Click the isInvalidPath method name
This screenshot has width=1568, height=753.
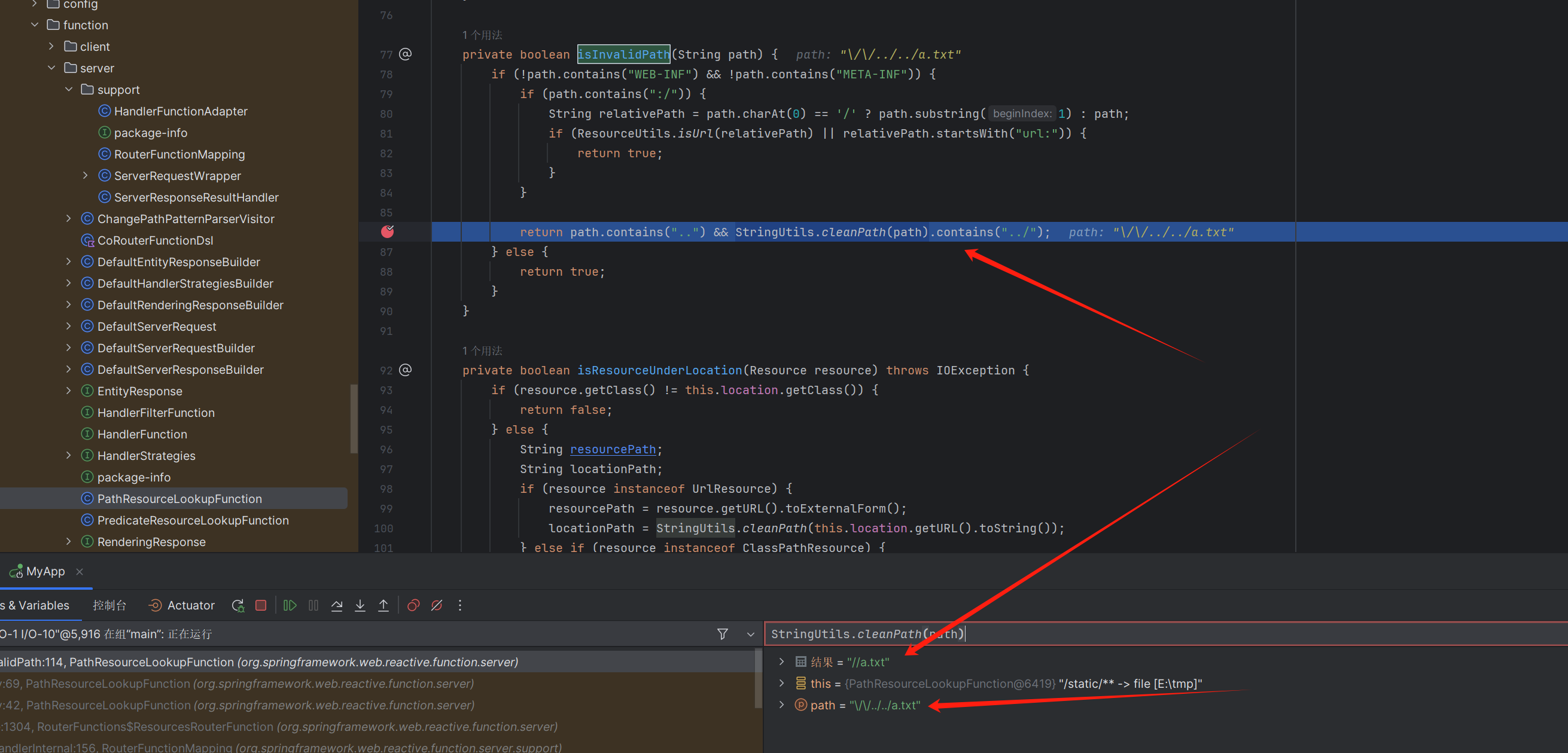click(624, 54)
